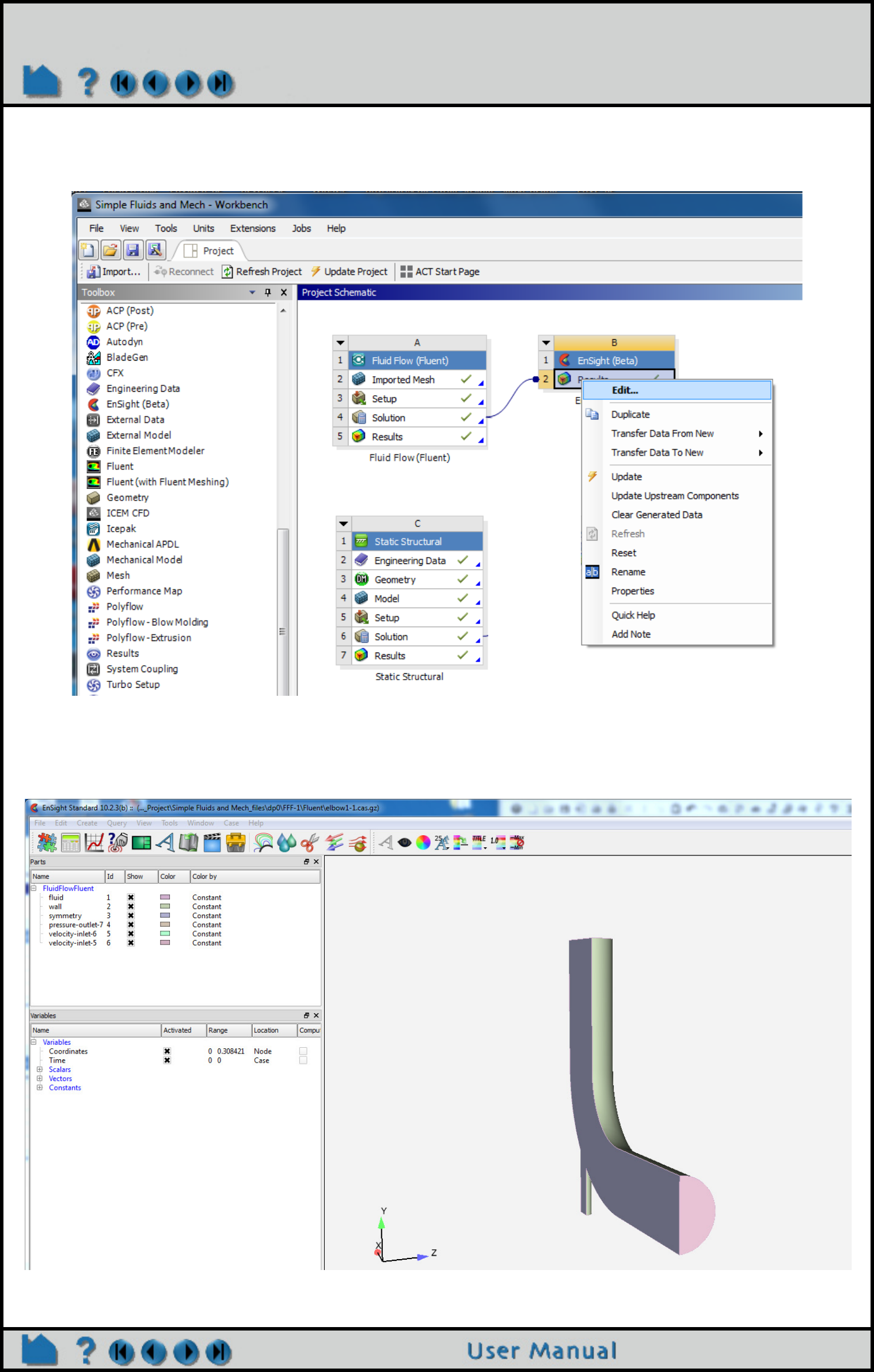Click the Import... button
The height and width of the screenshot is (1372, 874).
(114, 271)
